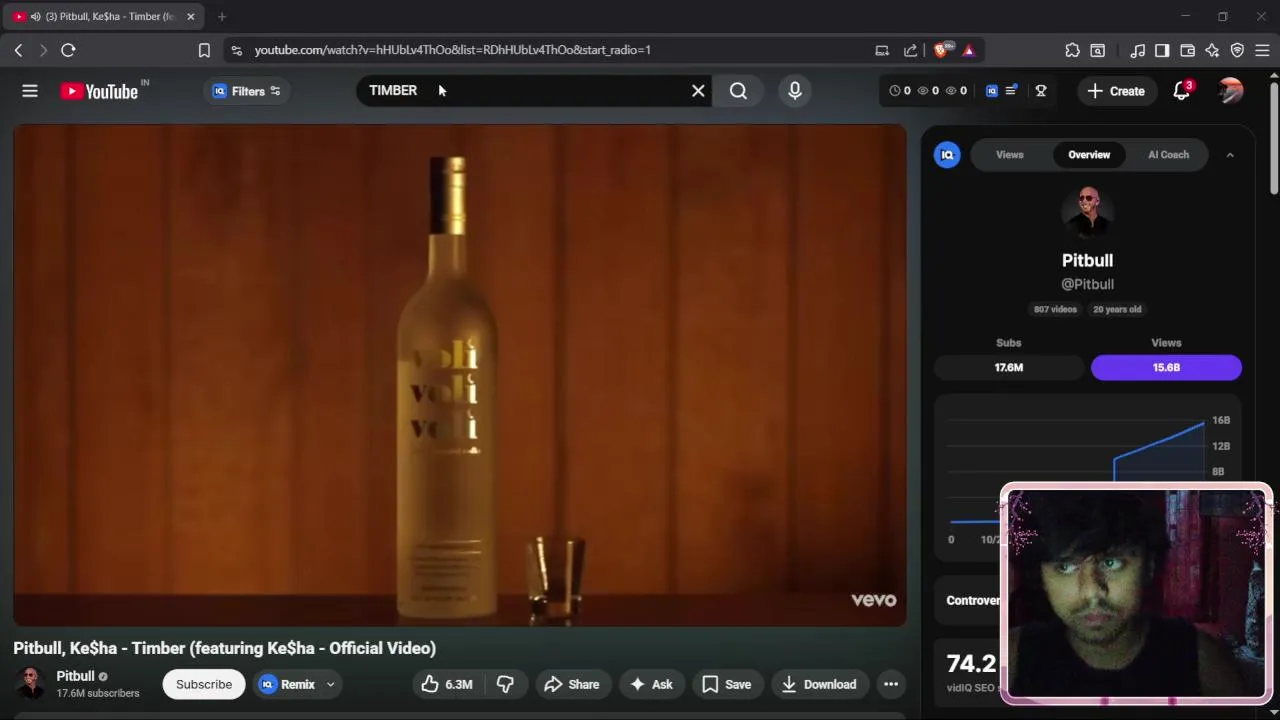Image resolution: width=1280 pixels, height=720 pixels.
Task: Go back with browser back arrow
Action: point(18,50)
